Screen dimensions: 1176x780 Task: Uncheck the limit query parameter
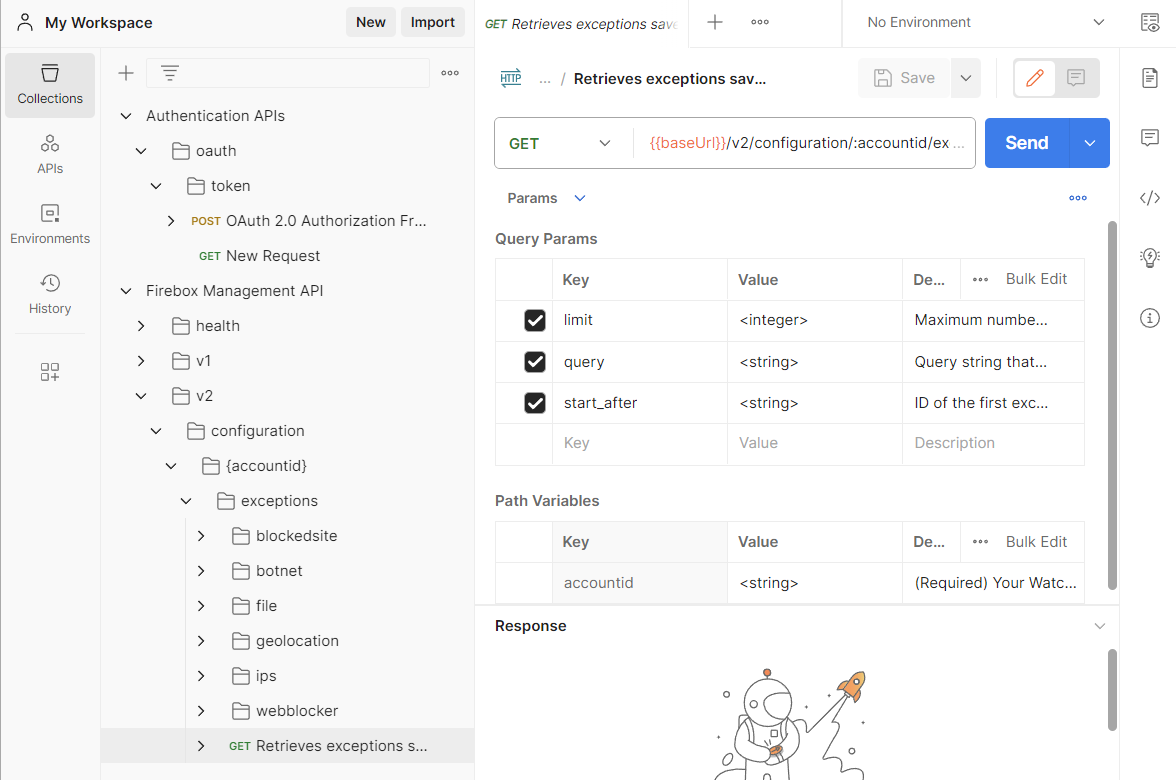point(534,320)
